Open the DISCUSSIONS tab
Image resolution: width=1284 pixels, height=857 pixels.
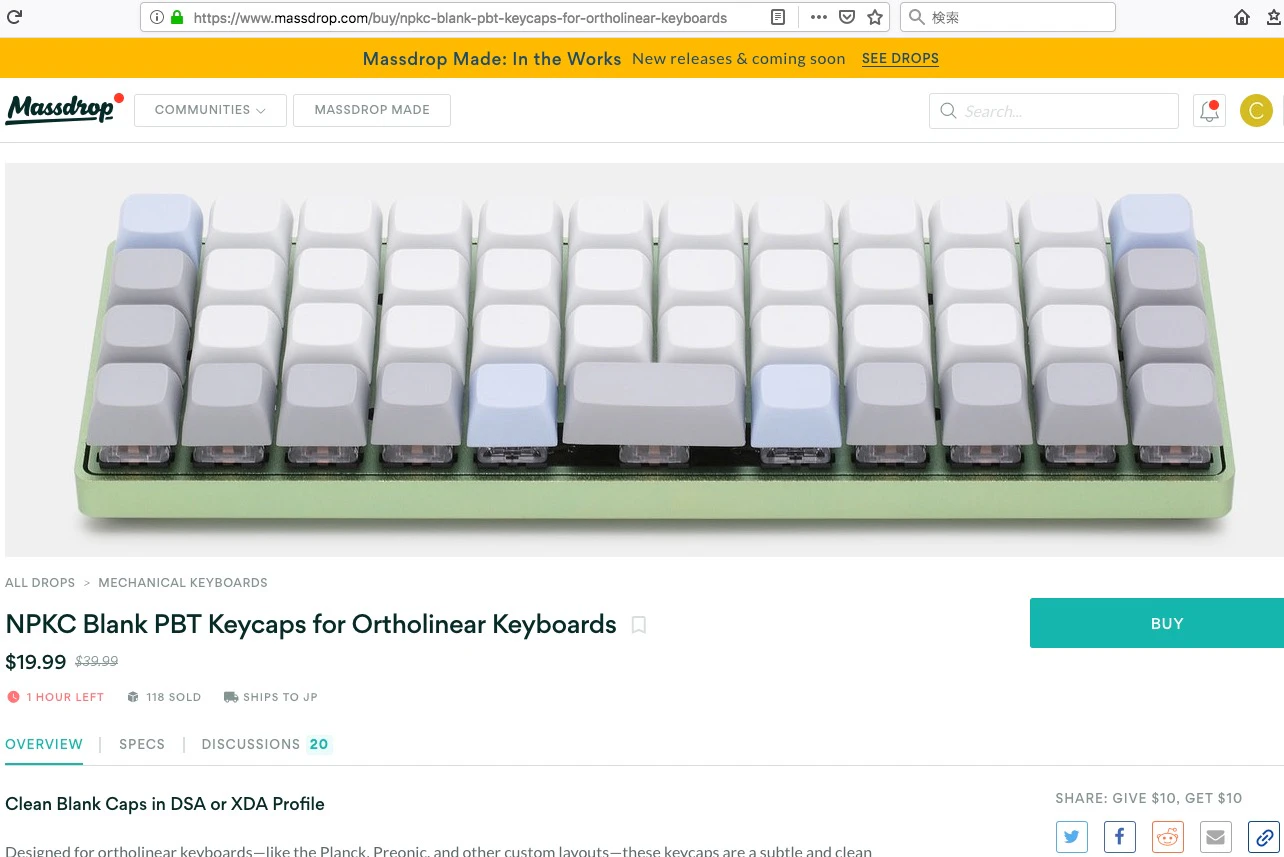251,744
